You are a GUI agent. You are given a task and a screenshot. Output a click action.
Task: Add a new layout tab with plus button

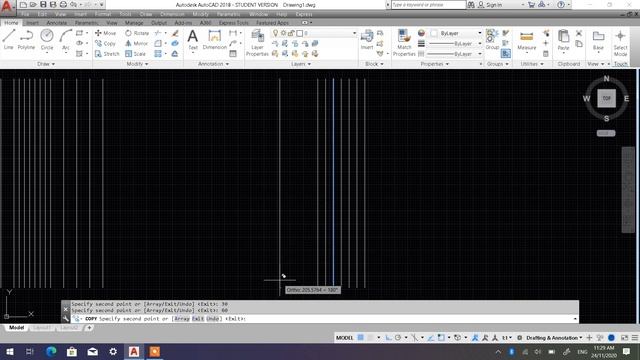pyautogui.click(x=89, y=328)
